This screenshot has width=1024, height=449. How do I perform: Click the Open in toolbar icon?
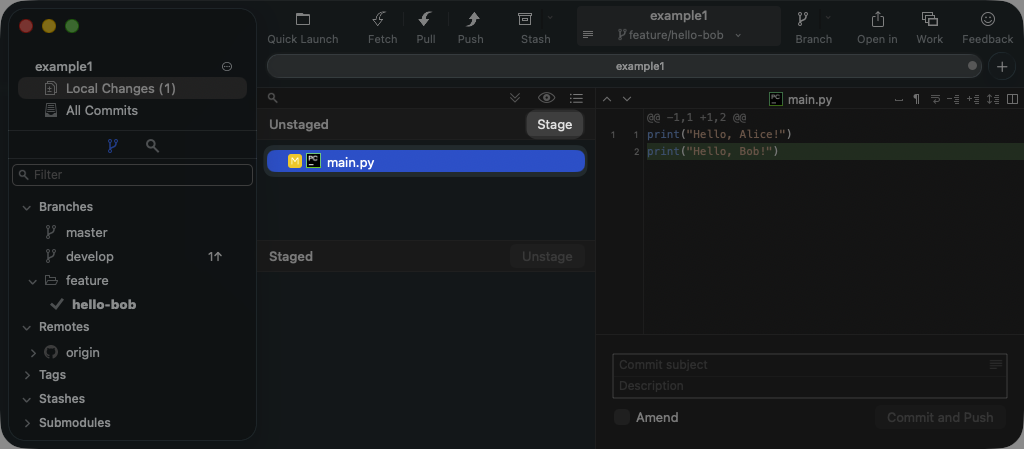point(877,20)
